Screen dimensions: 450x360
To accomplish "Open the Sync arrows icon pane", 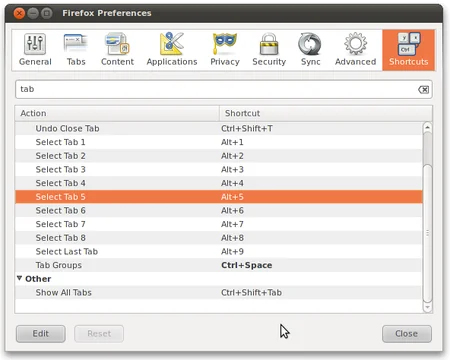I will coord(310,50).
